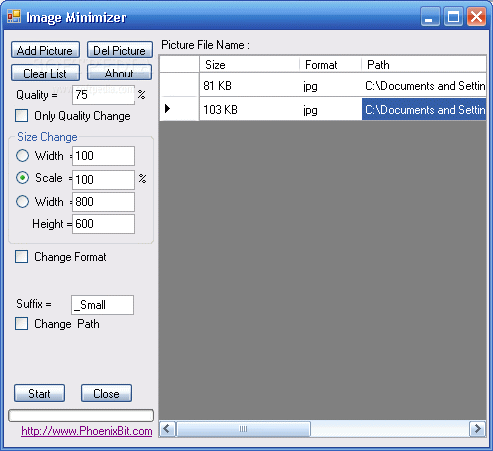Select the 103 KB size cell
This screenshot has height=451, width=493.
point(249,109)
